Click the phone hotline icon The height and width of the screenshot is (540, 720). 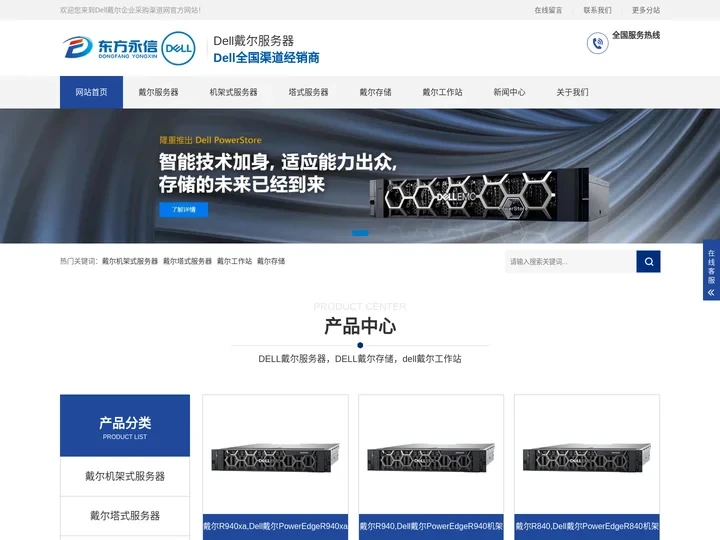[x=597, y=43]
